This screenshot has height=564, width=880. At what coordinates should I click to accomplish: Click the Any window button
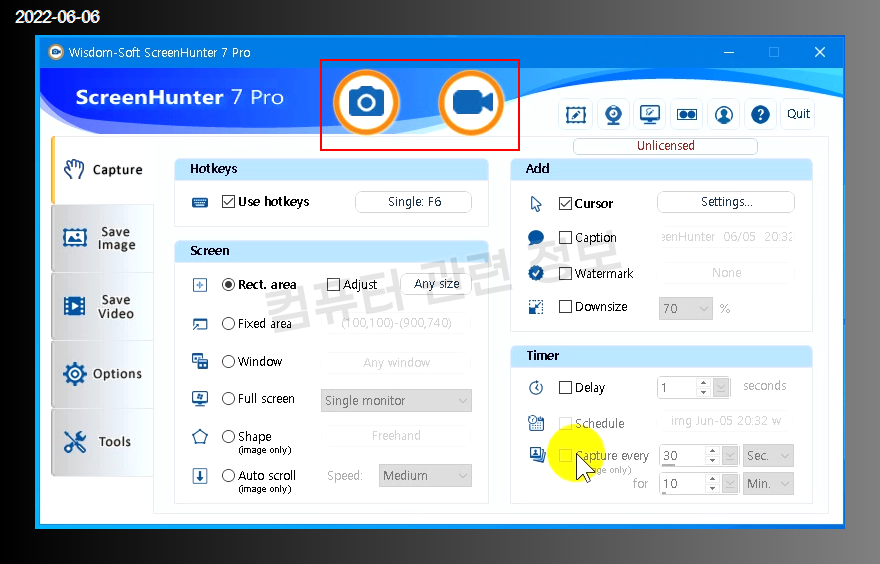(396, 363)
